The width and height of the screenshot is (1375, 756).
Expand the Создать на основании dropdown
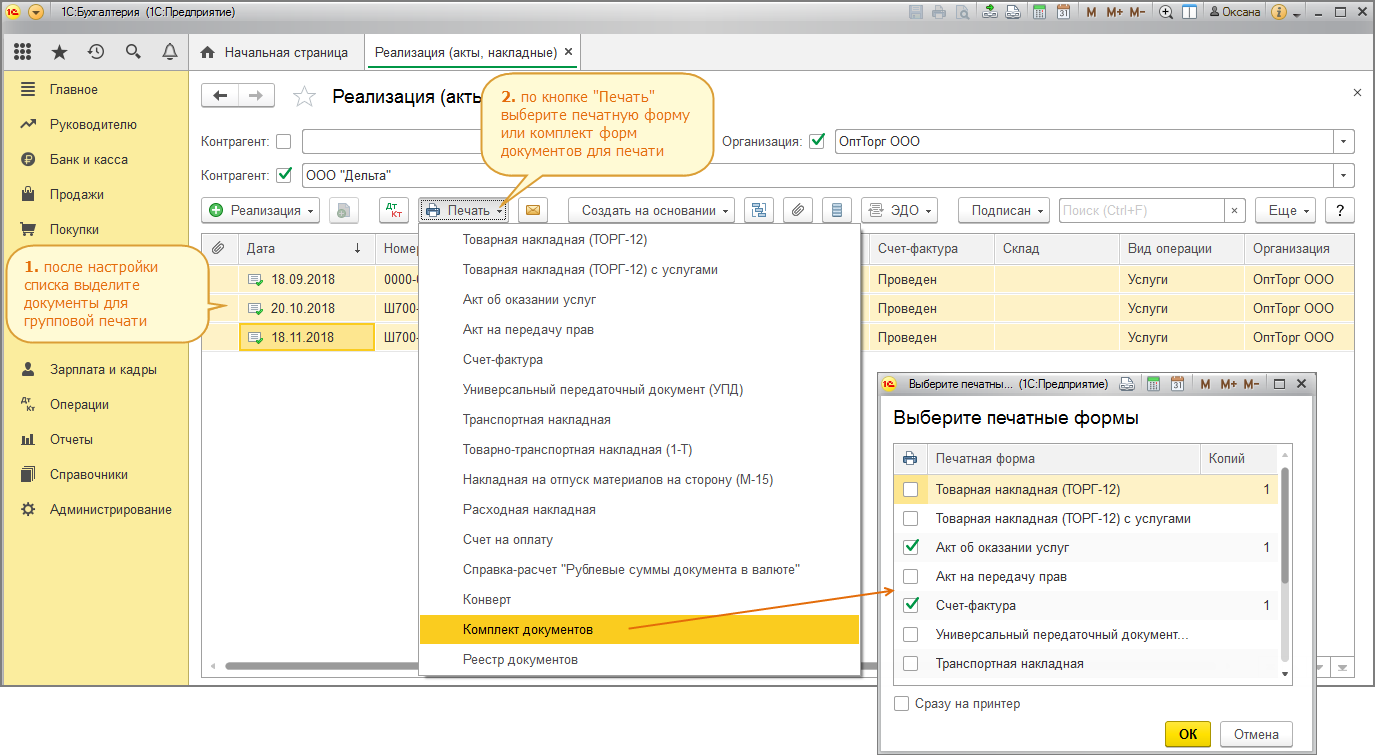(x=650, y=210)
